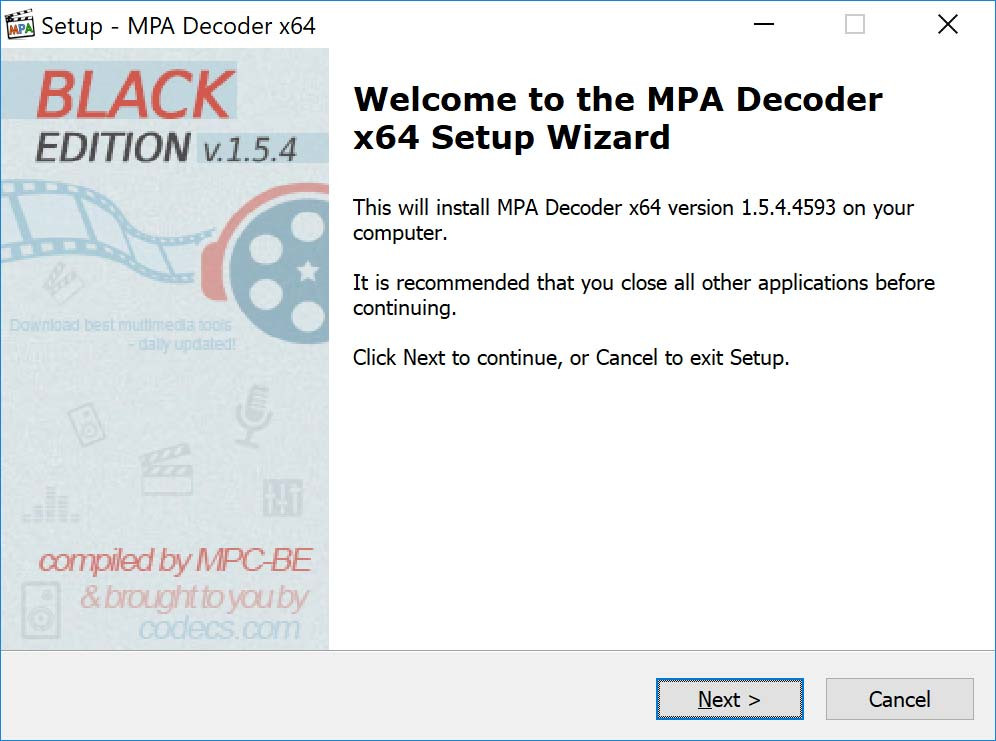Click the v.1.5.4 version label
996x741 pixels.
tap(250, 149)
